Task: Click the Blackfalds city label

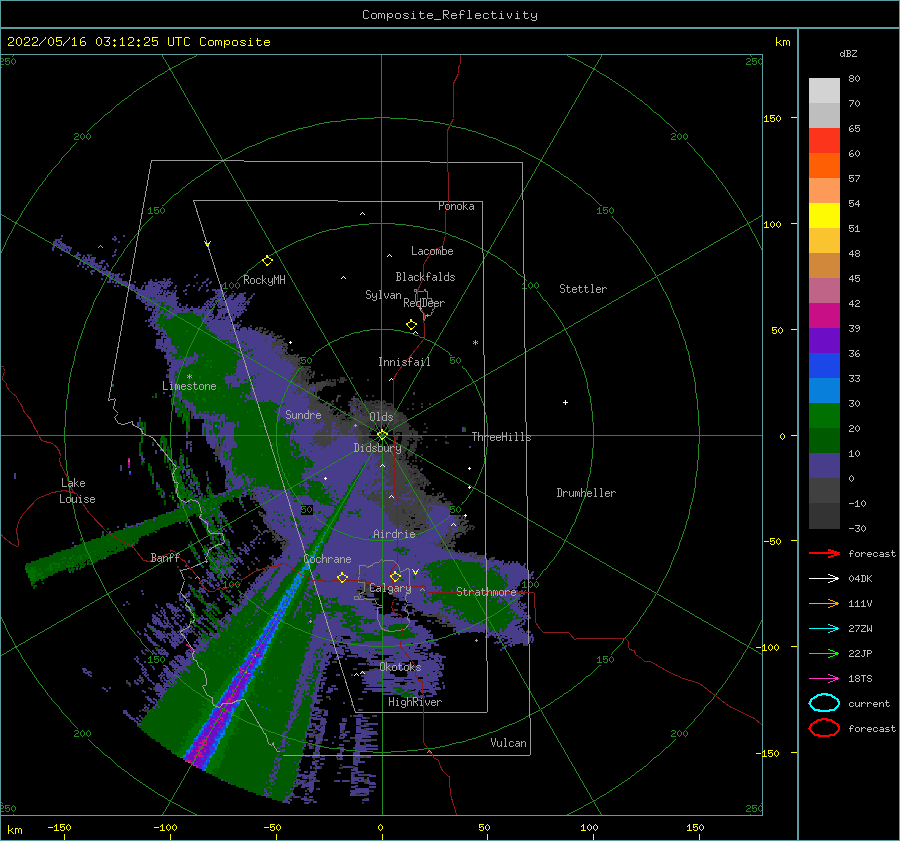Action: click(425, 277)
